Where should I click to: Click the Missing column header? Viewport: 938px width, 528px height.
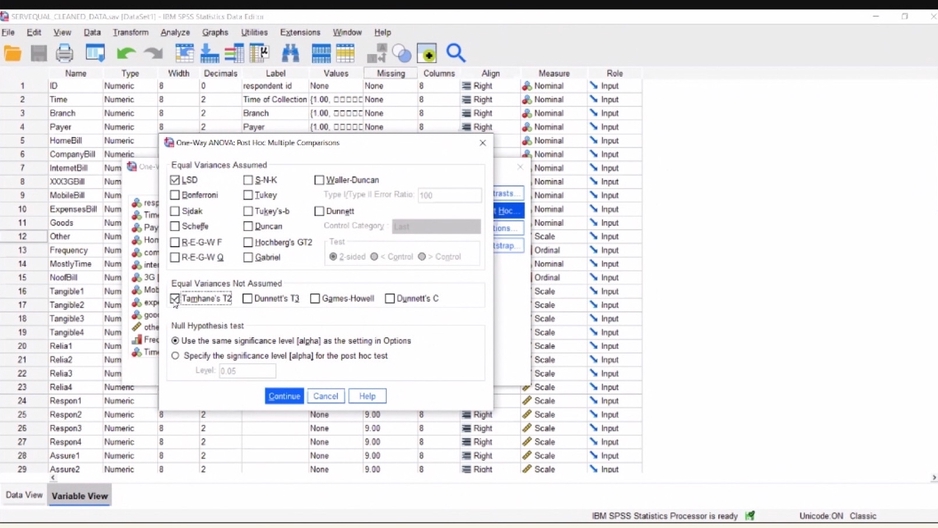click(x=391, y=73)
